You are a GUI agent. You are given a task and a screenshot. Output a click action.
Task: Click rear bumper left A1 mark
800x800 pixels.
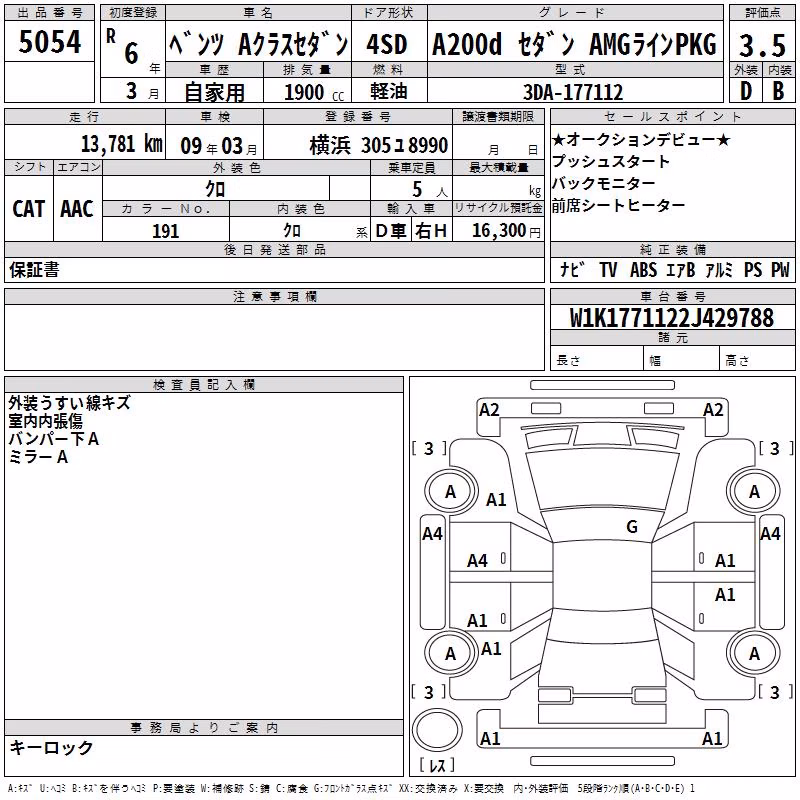pos(490,738)
